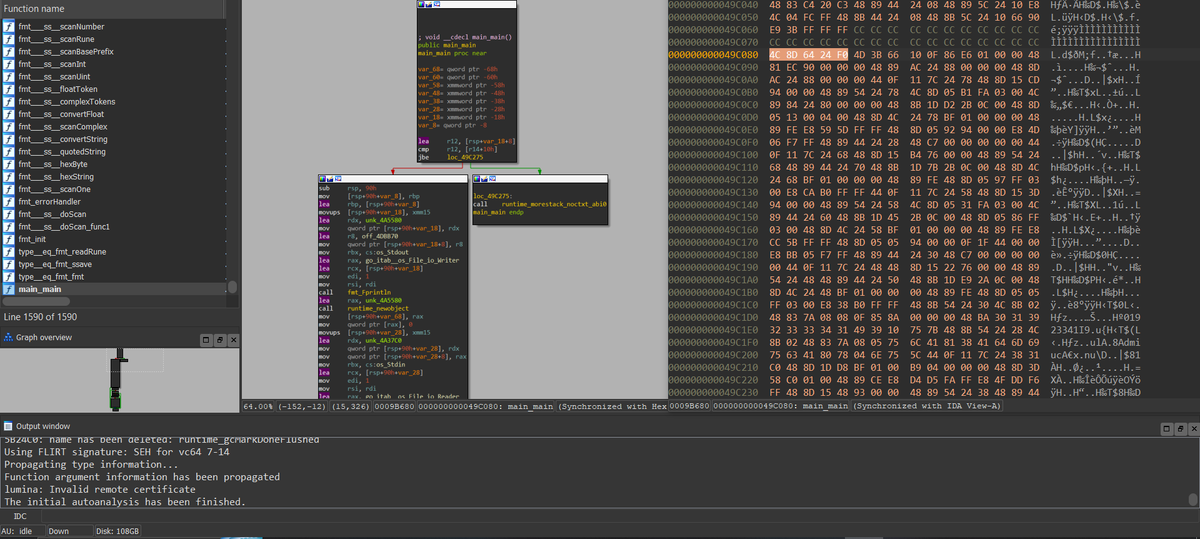The image size is (1200, 539).
Task: Select fmt___ss__scanOne function name
Action: [x=55, y=189]
